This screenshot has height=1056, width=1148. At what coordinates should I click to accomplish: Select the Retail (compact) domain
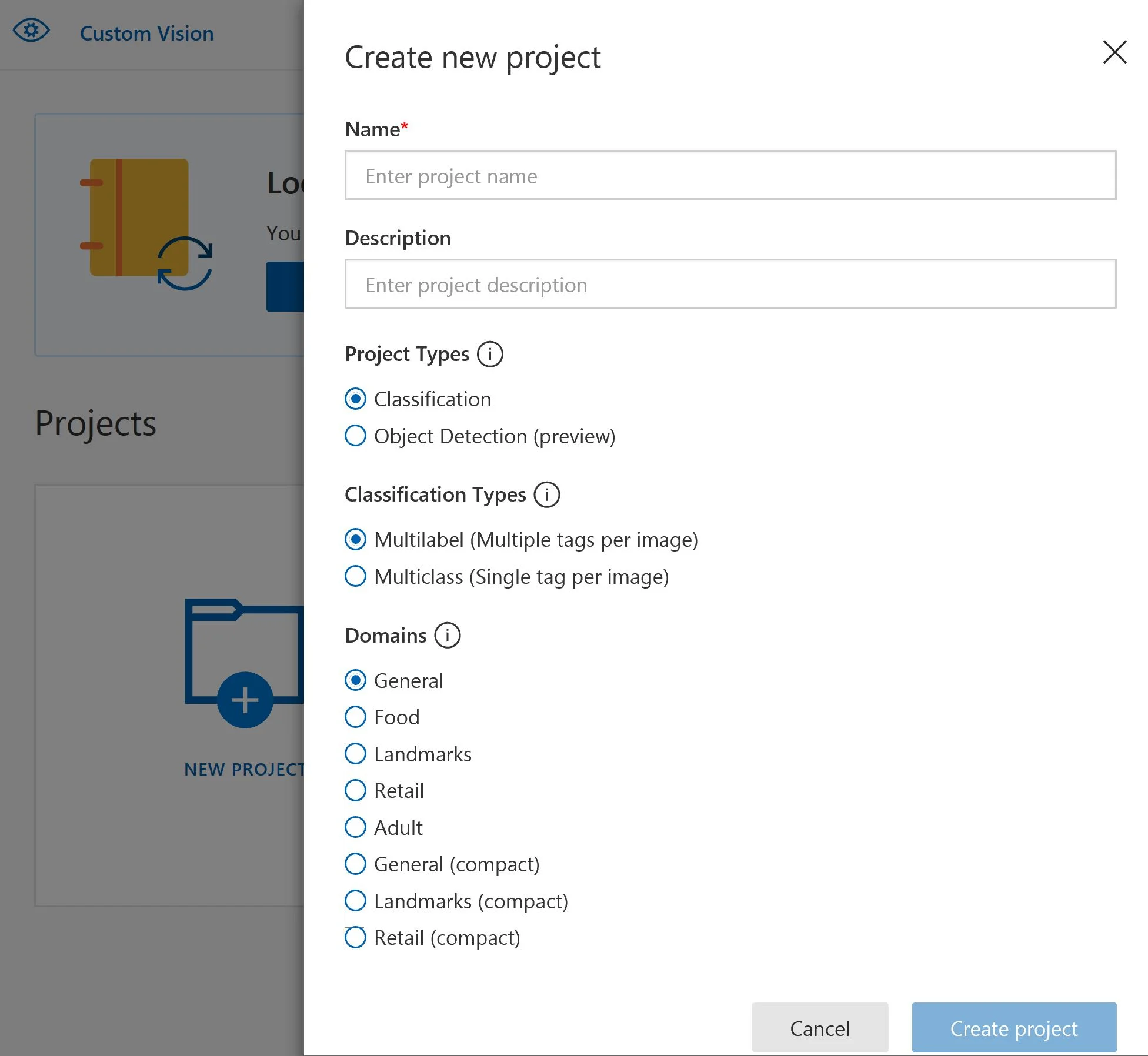pos(355,937)
